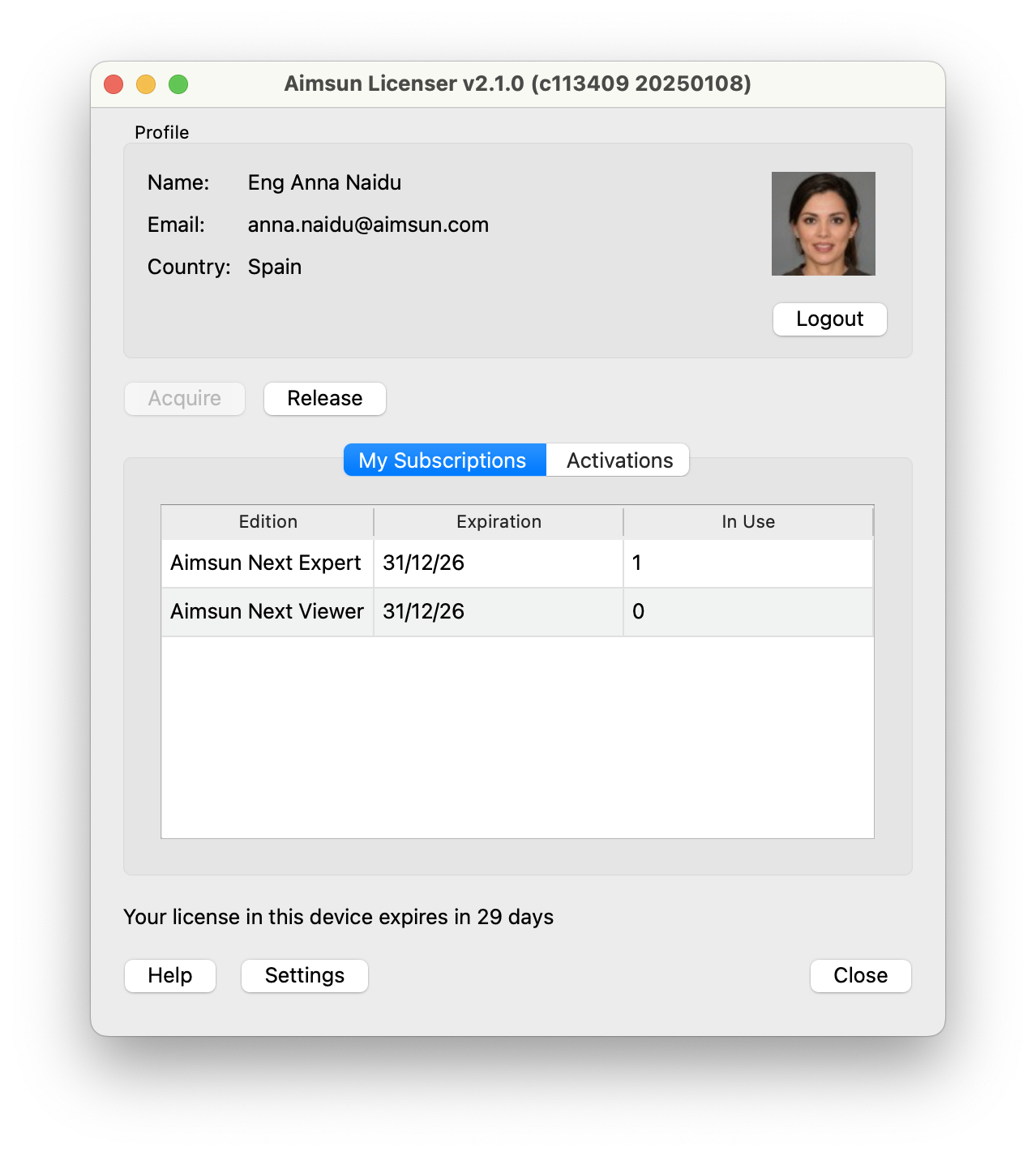This screenshot has width=1036, height=1156.
Task: Select the My Subscriptions tab
Action: click(444, 460)
